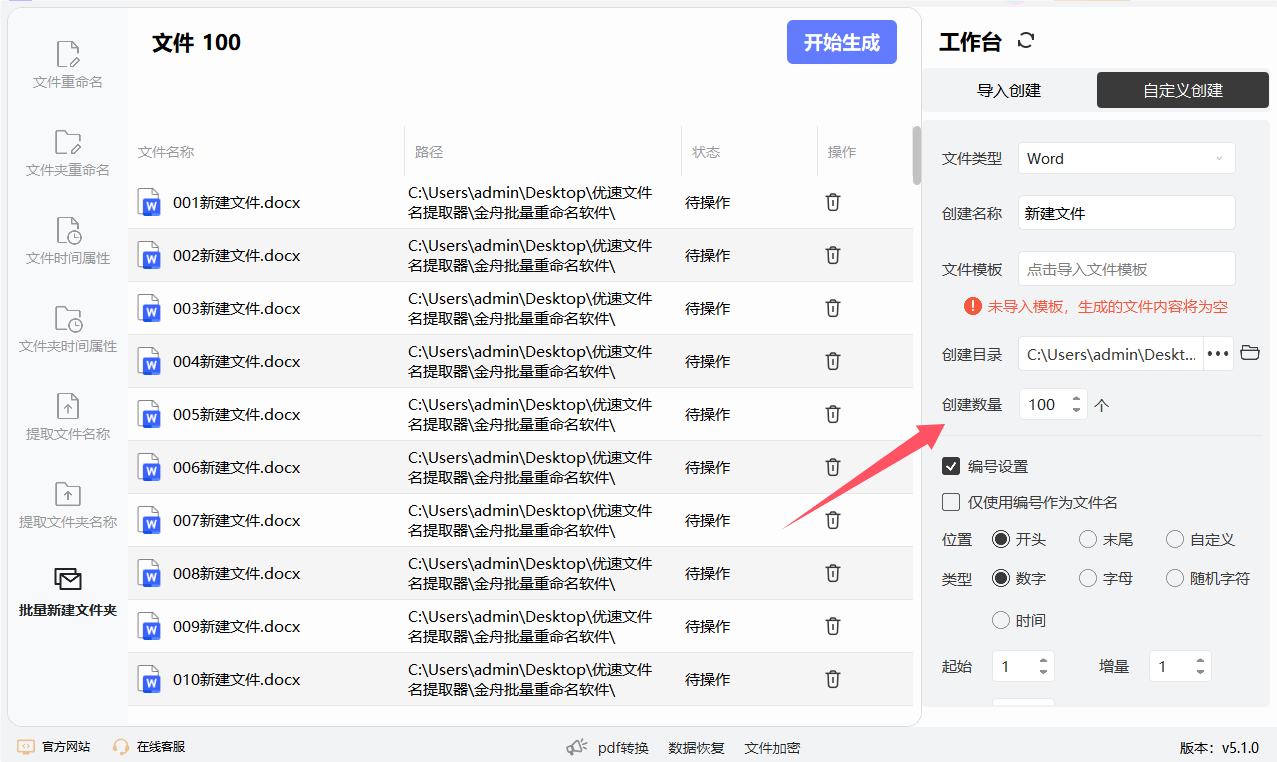Click the Word icon of 005新建文件.docx
This screenshot has height=762, width=1277.
pyautogui.click(x=149, y=414)
